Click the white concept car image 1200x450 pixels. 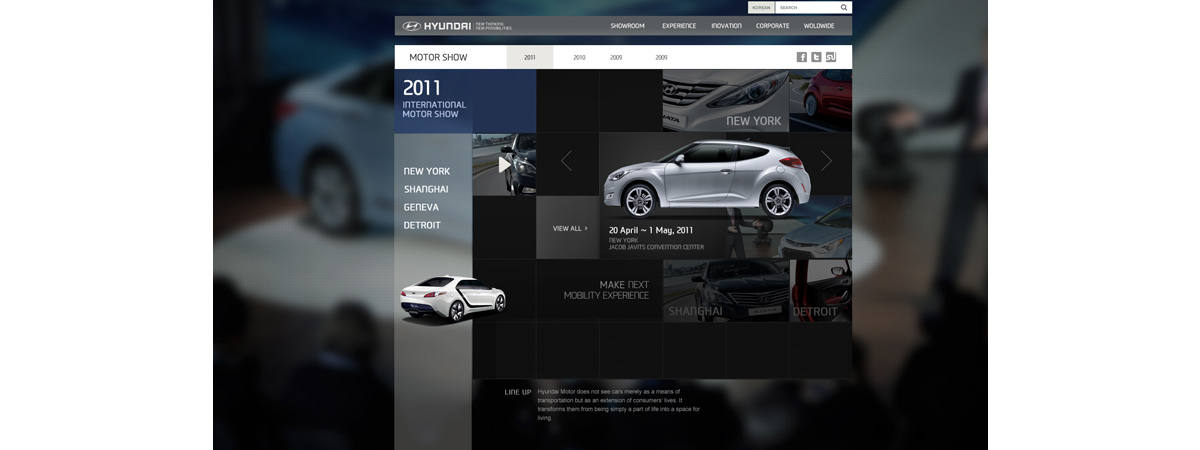(453, 298)
